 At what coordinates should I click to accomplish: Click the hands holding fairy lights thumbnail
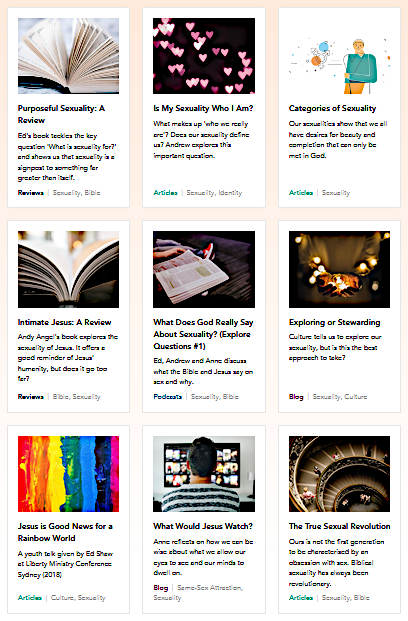(x=339, y=269)
